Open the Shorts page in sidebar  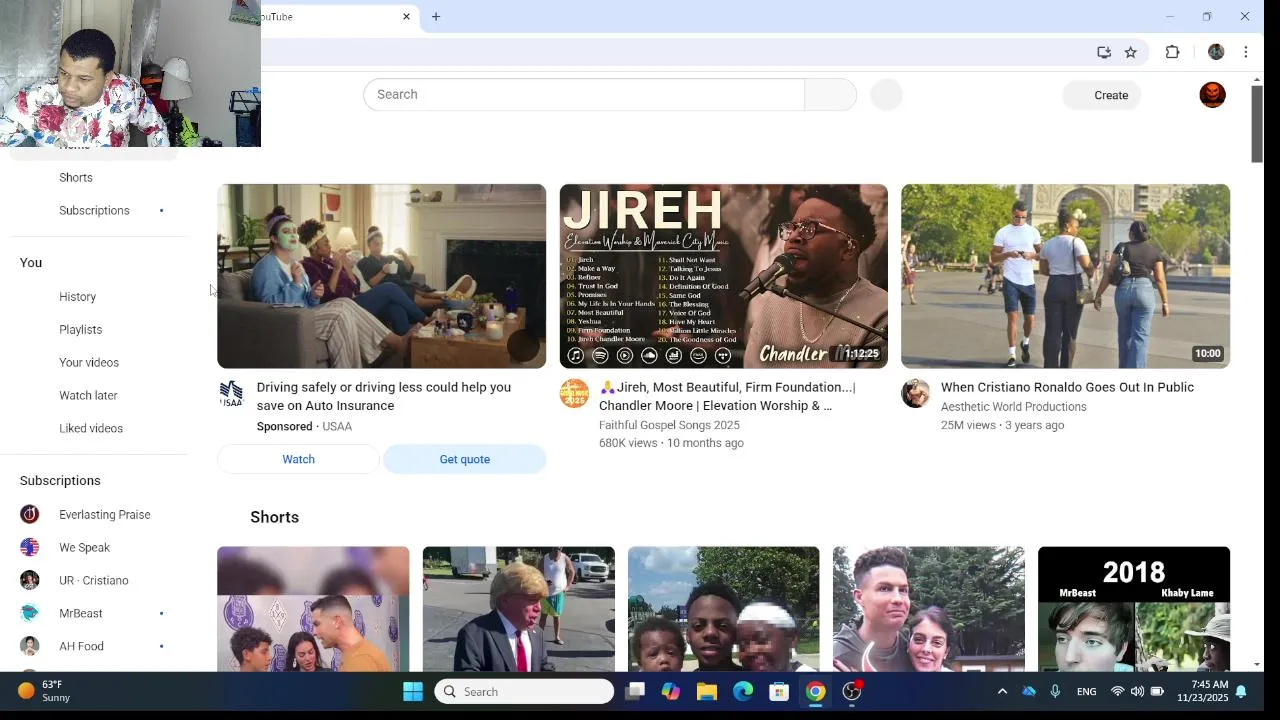tap(76, 177)
